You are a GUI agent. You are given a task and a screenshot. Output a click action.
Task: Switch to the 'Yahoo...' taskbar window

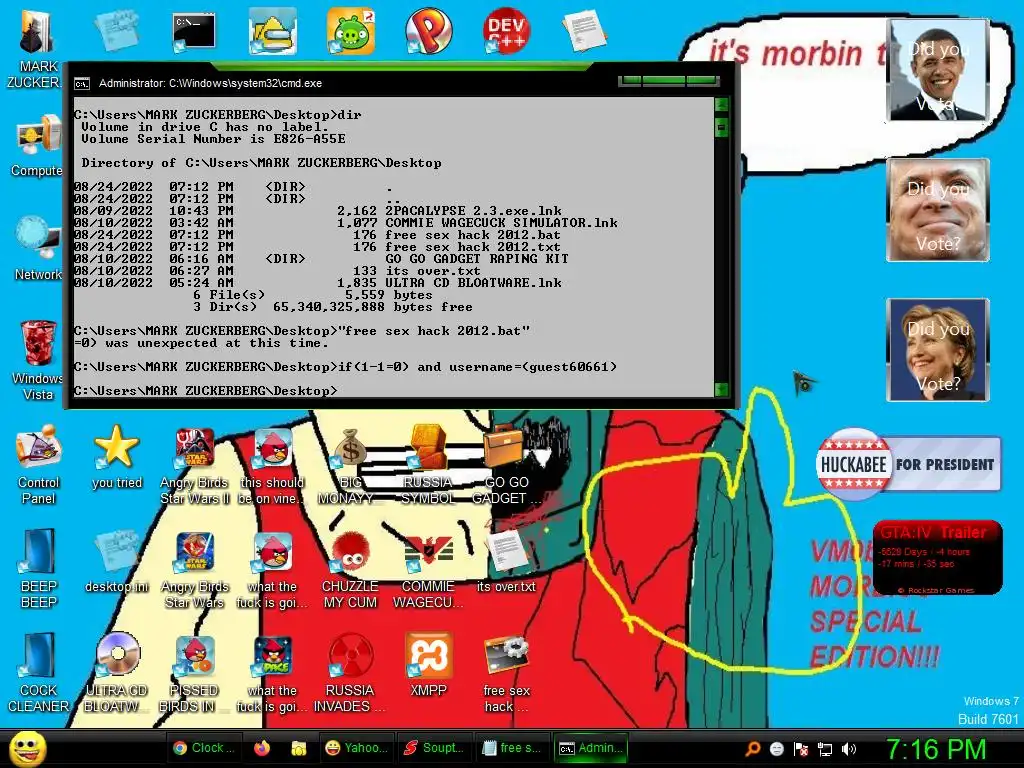coord(357,748)
